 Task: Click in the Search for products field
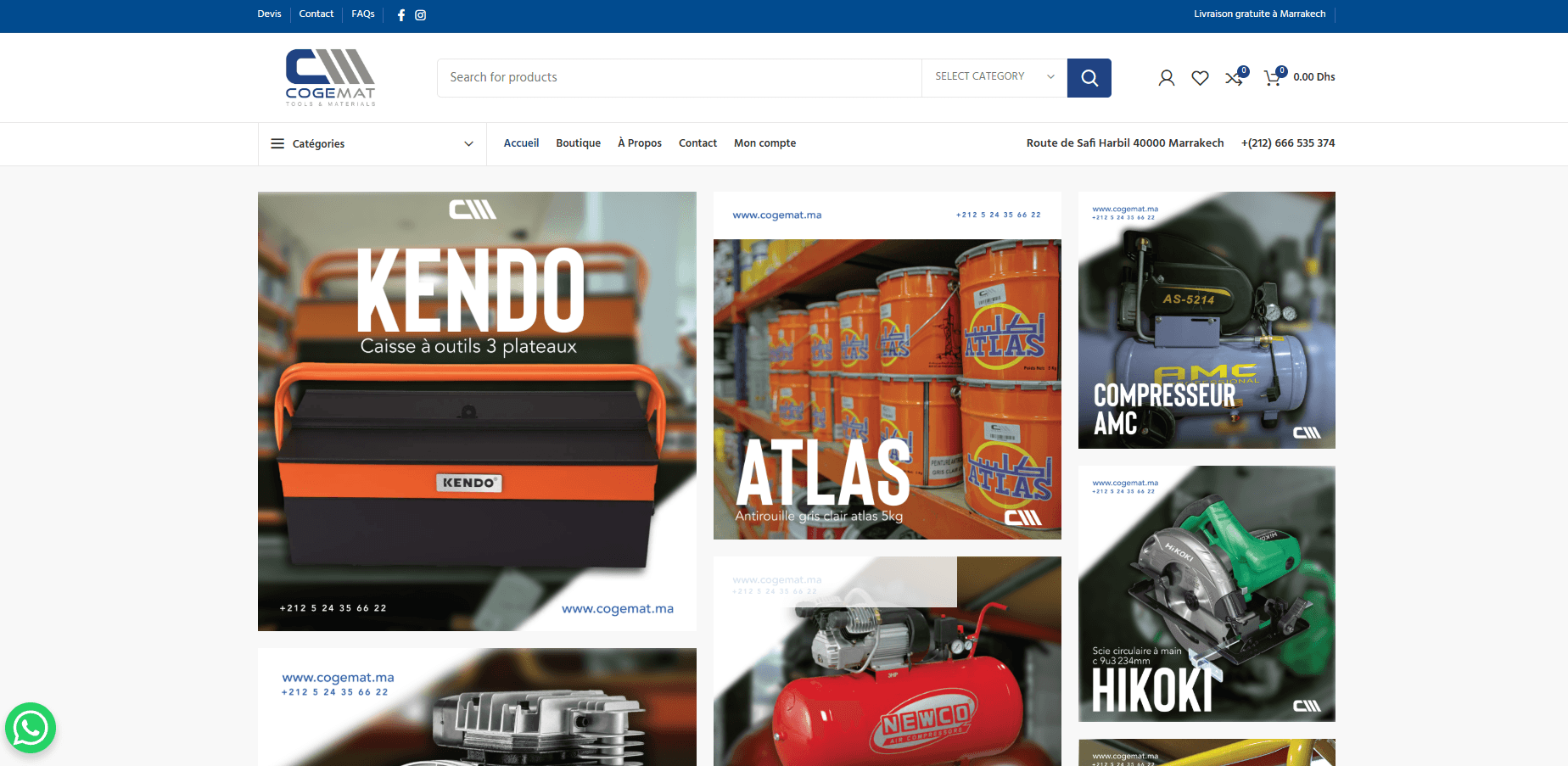679,77
